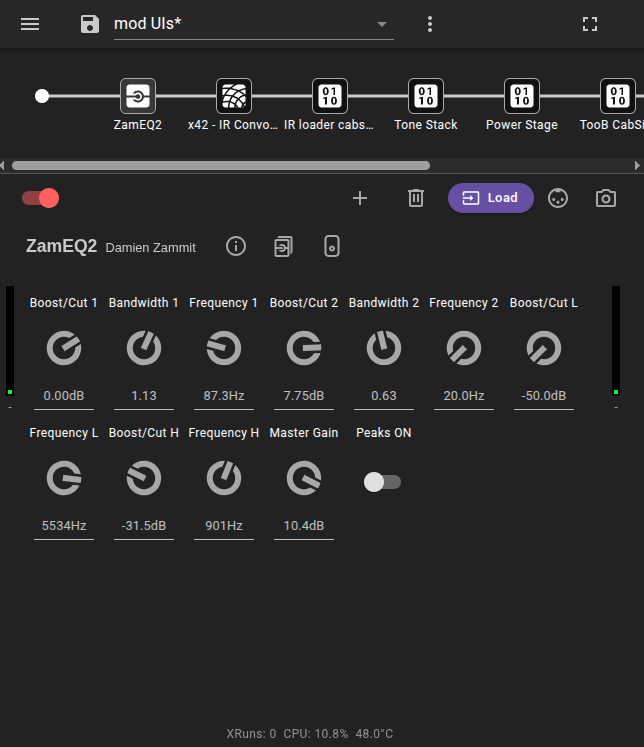Click the pedalboard input start node
Image resolution: width=644 pixels, height=747 pixels.
[42, 96]
